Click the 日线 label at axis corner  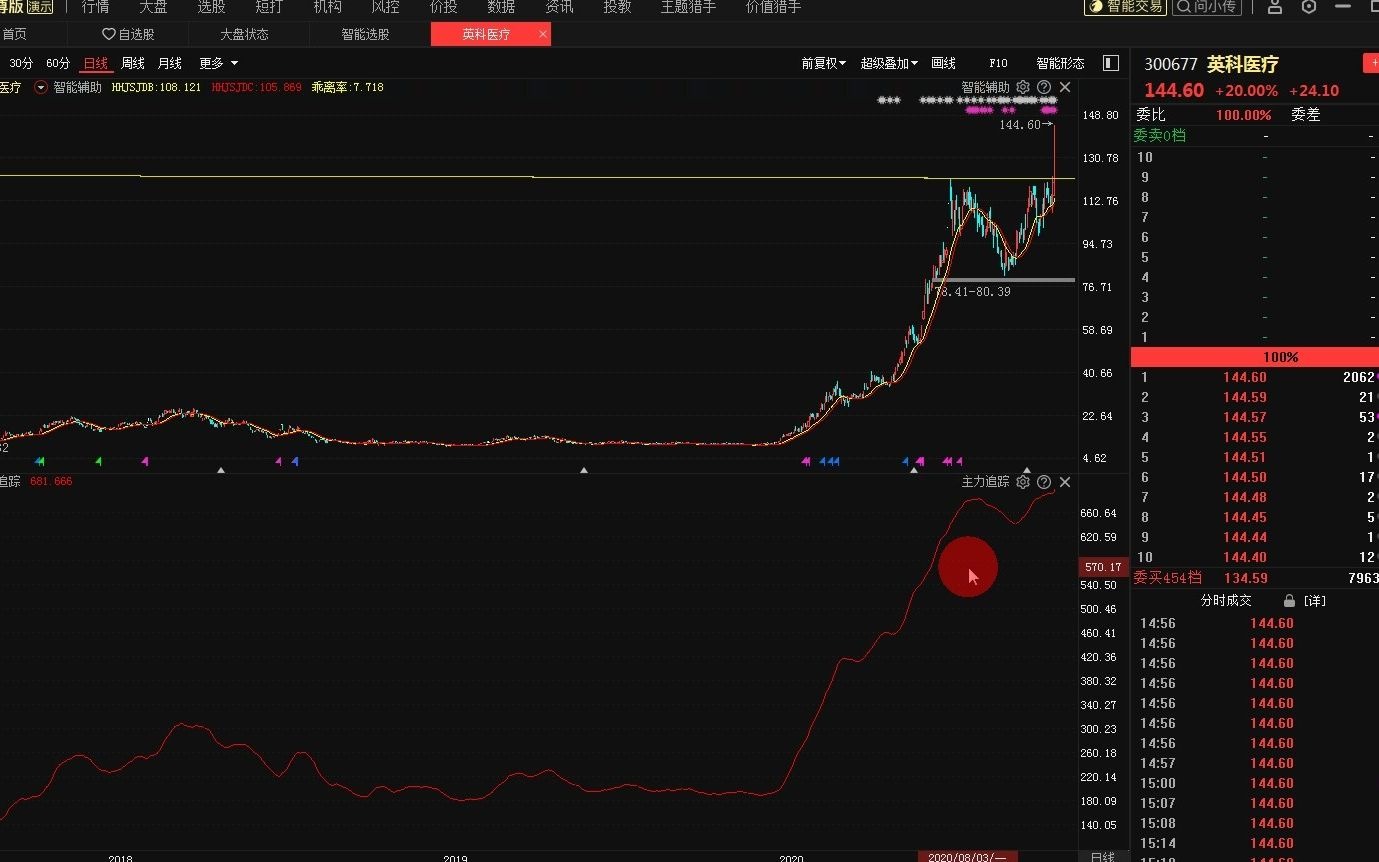1102,857
